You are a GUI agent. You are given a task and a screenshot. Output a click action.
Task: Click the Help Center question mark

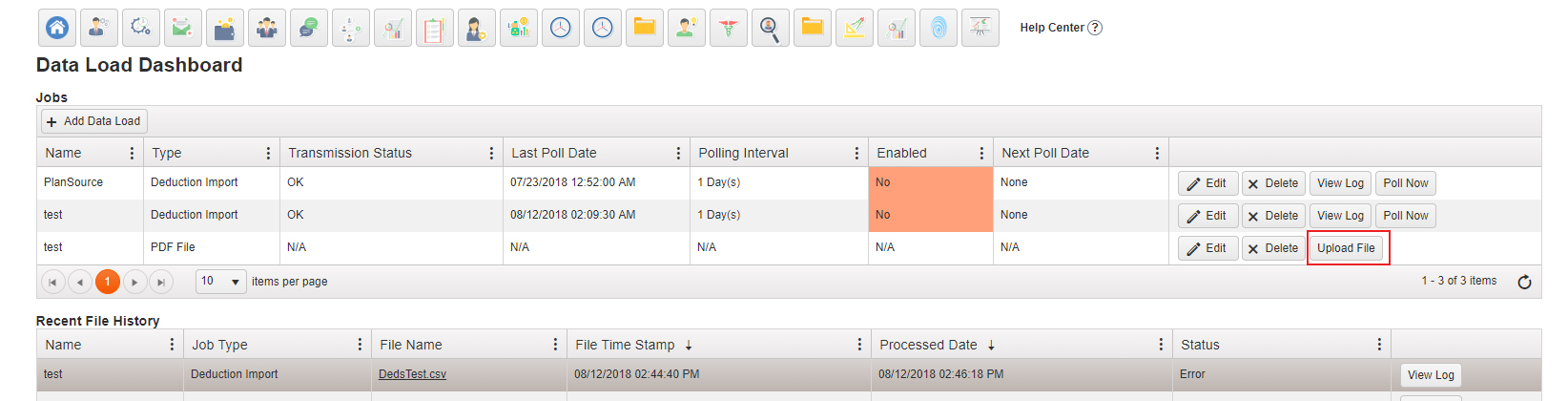click(1095, 28)
